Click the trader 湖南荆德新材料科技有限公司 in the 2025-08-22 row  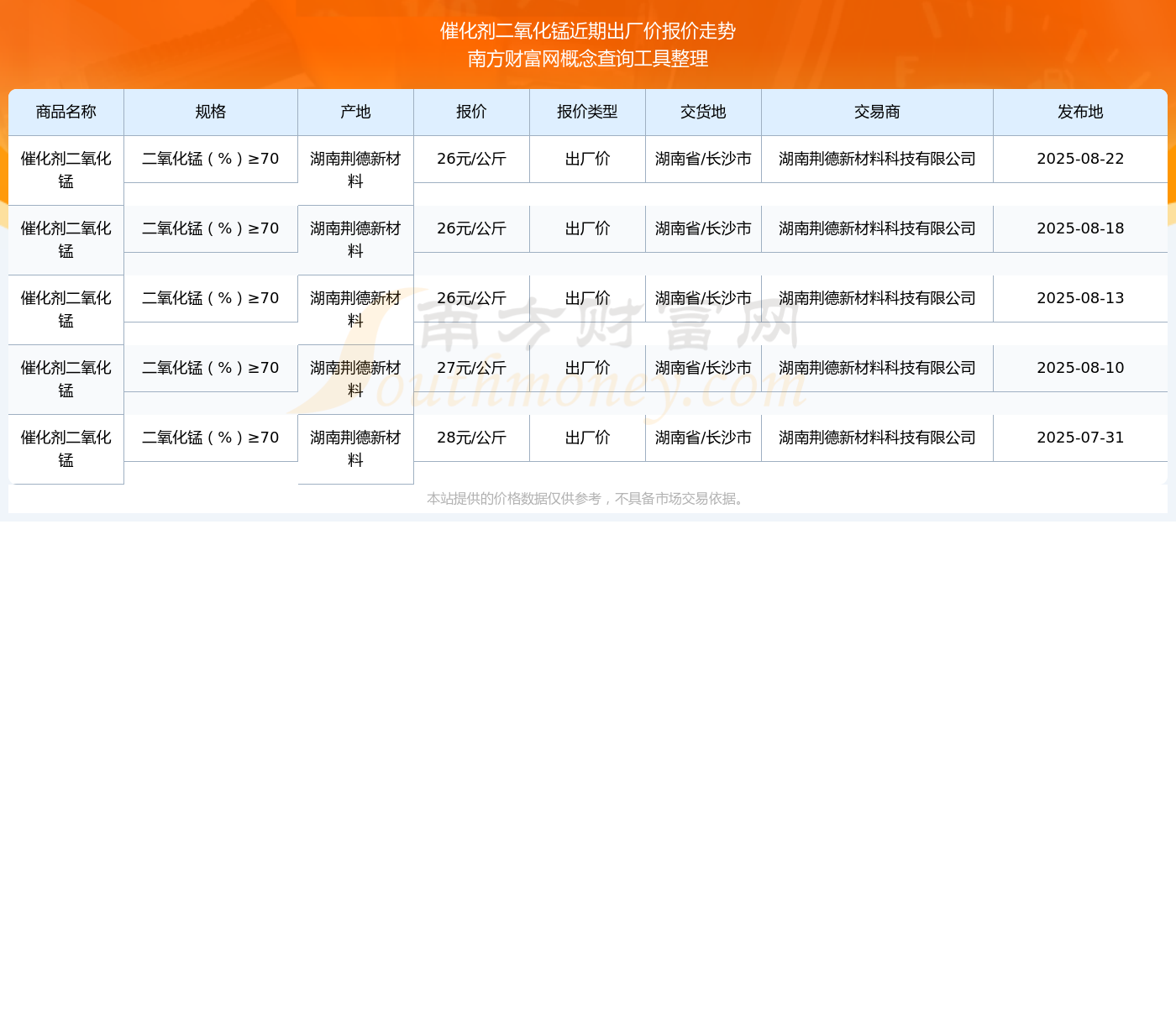(878, 159)
